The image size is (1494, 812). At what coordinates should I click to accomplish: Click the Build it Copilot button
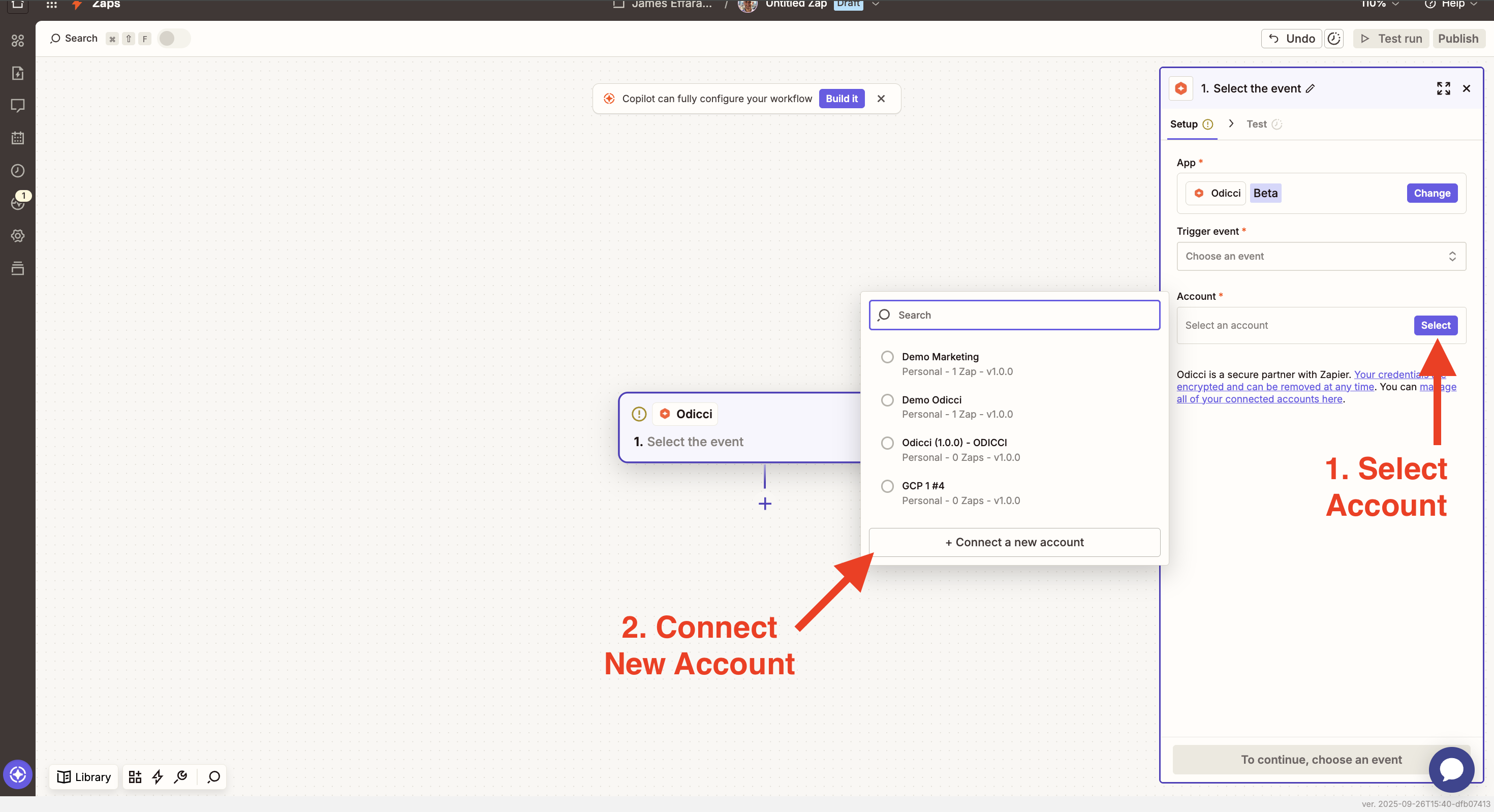(841, 99)
